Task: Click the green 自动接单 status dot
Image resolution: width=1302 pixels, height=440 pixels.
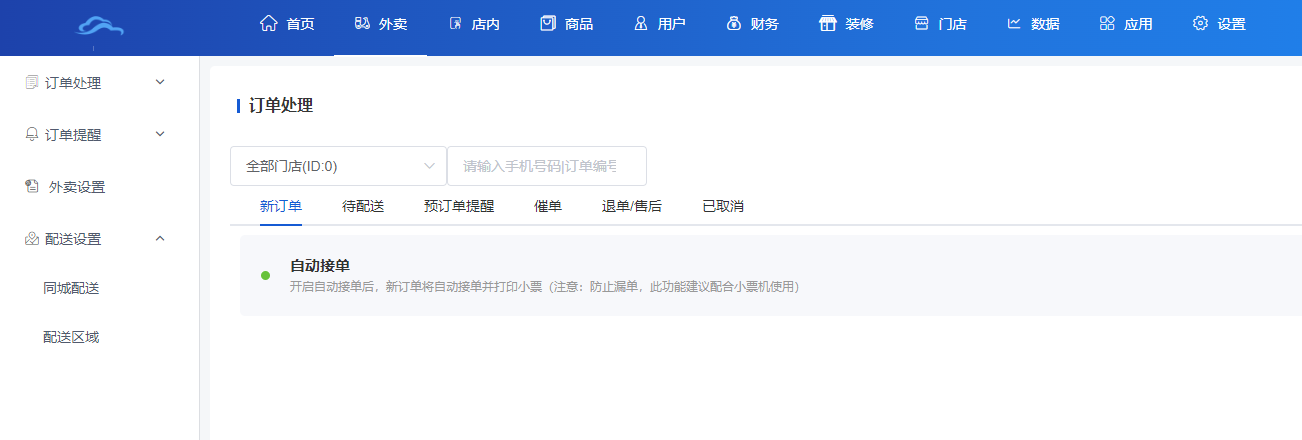Action: (x=265, y=275)
